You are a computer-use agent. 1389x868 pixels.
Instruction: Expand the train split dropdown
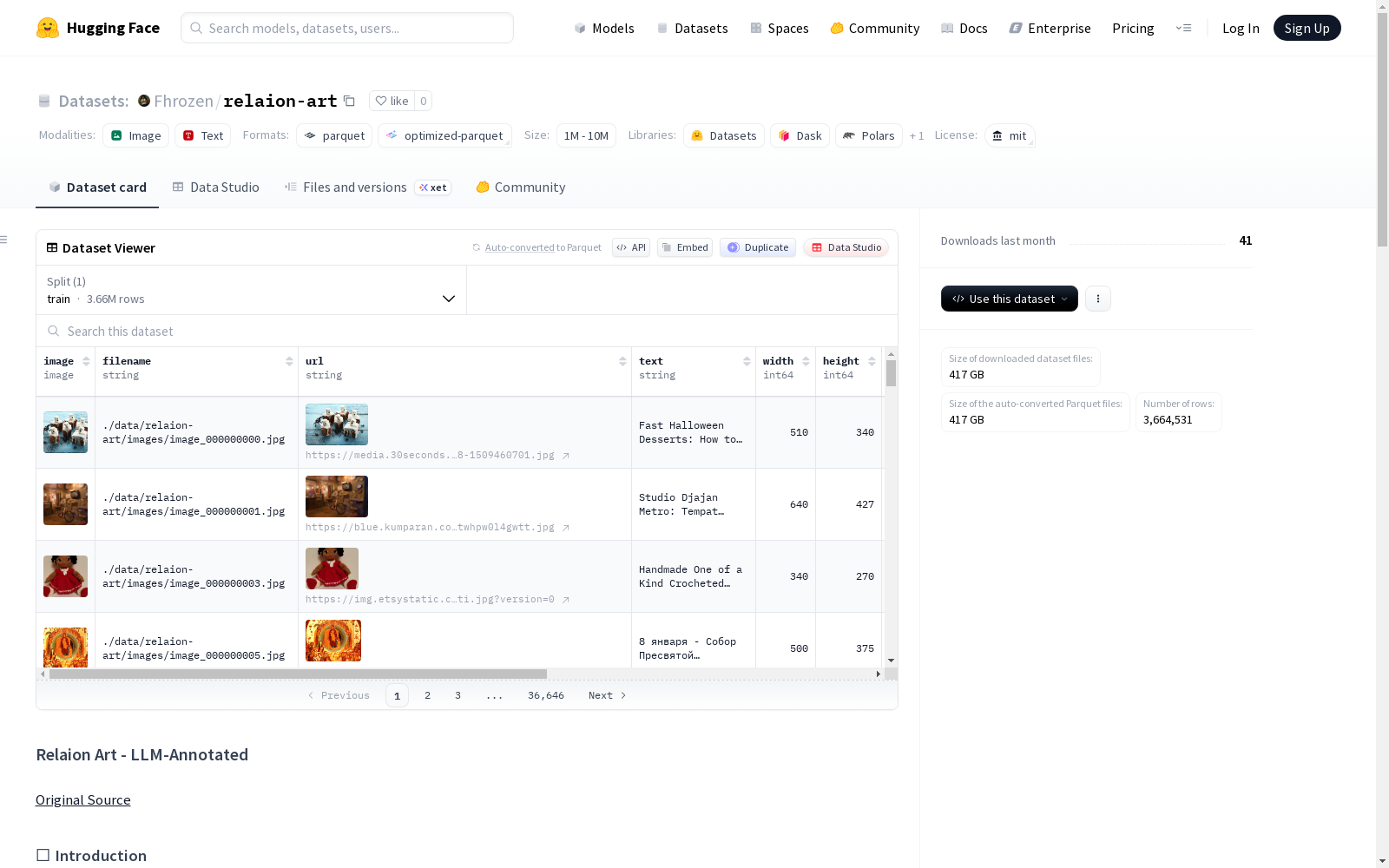coord(252,290)
